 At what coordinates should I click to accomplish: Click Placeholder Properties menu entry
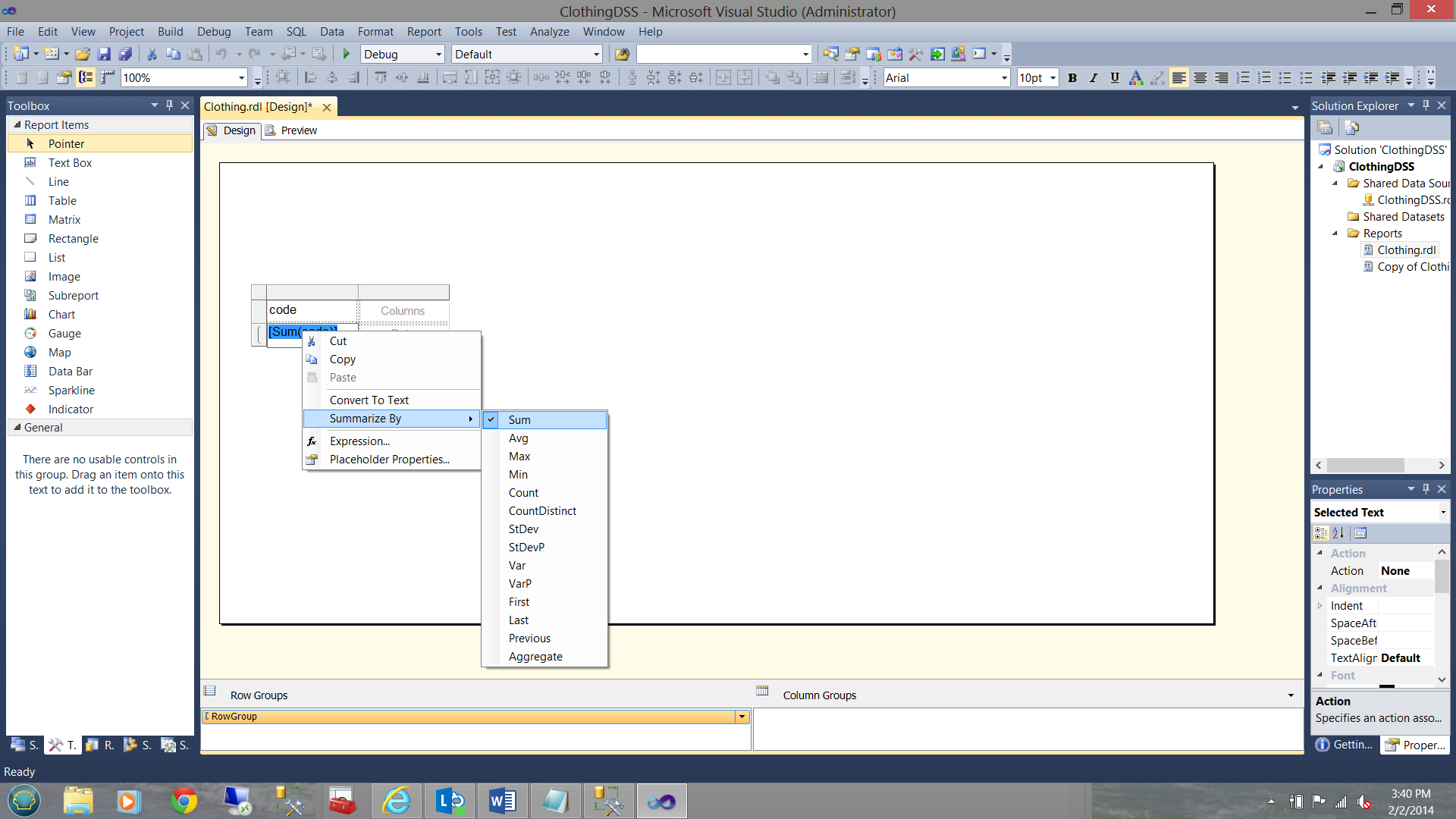tap(389, 460)
